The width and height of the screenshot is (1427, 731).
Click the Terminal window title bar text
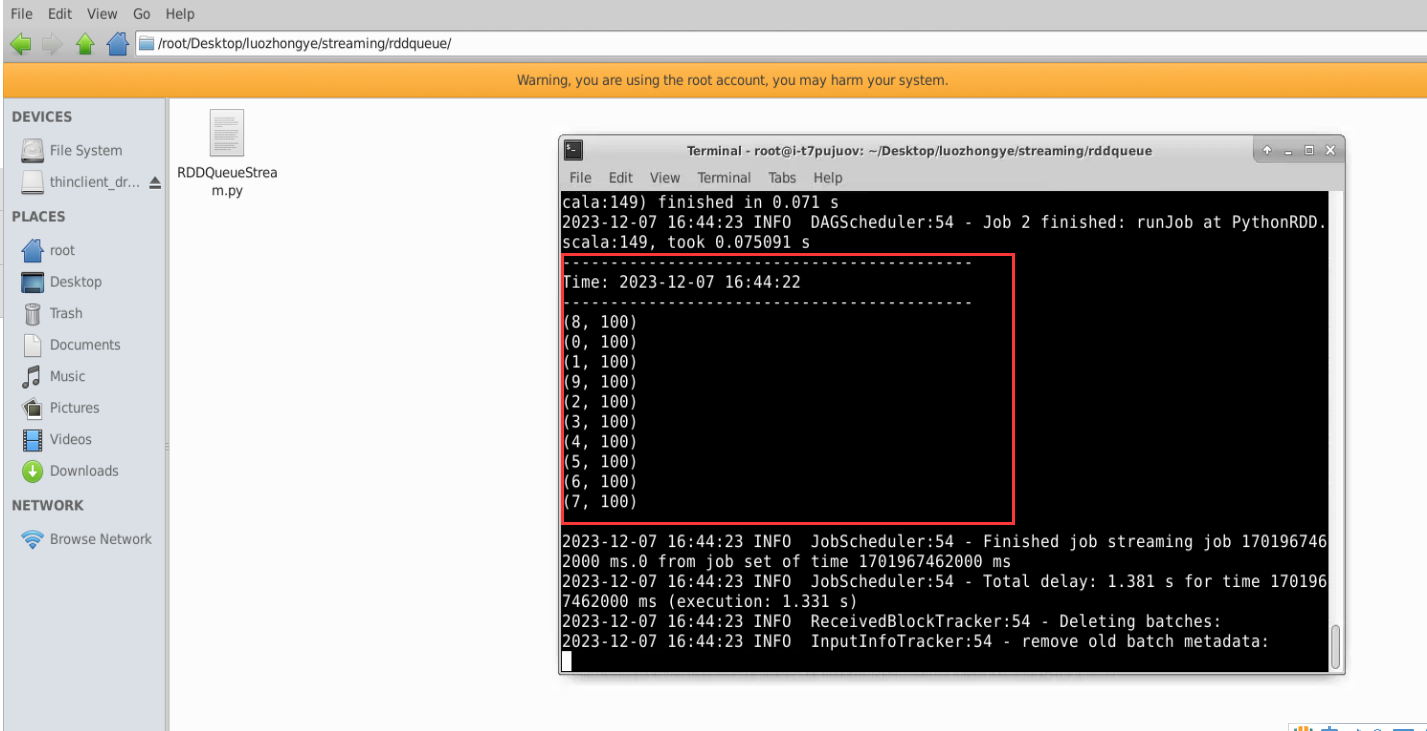(919, 151)
